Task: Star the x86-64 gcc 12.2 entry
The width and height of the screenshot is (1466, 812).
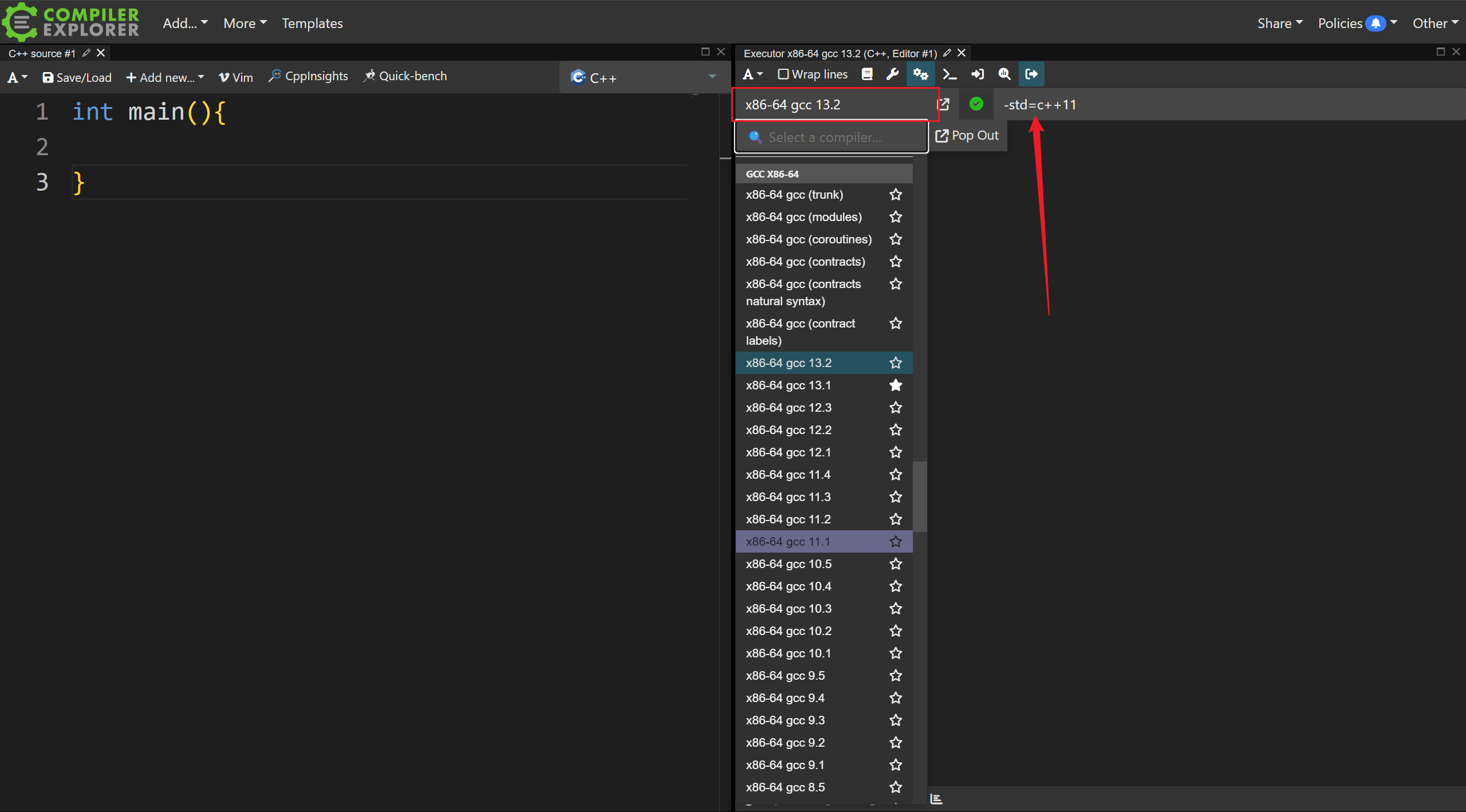Action: pos(896,430)
